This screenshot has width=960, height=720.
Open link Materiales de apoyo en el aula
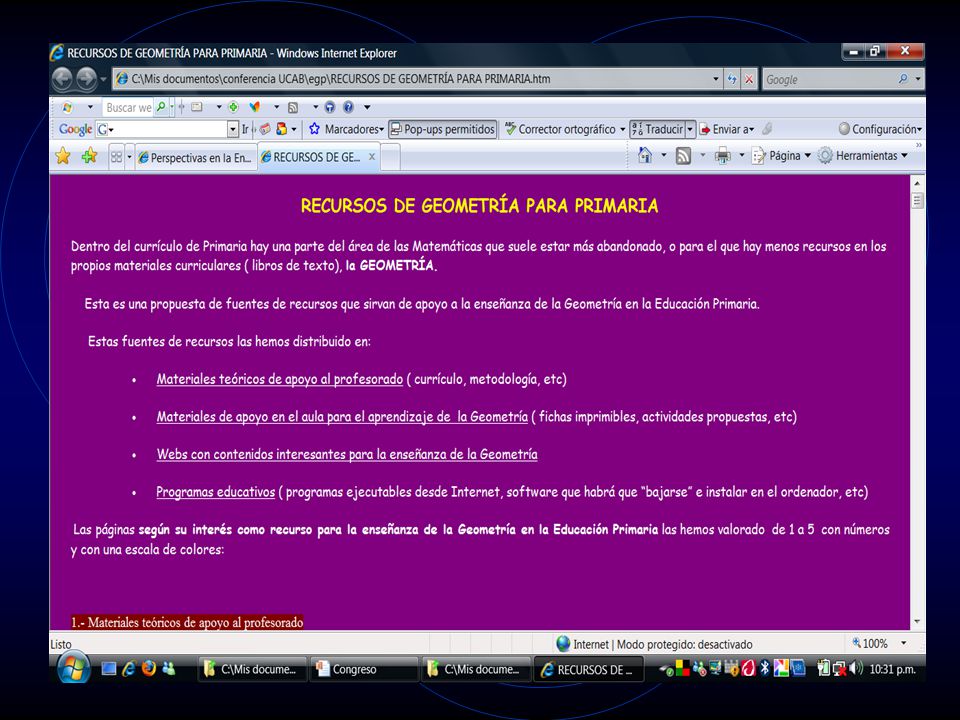(342, 416)
